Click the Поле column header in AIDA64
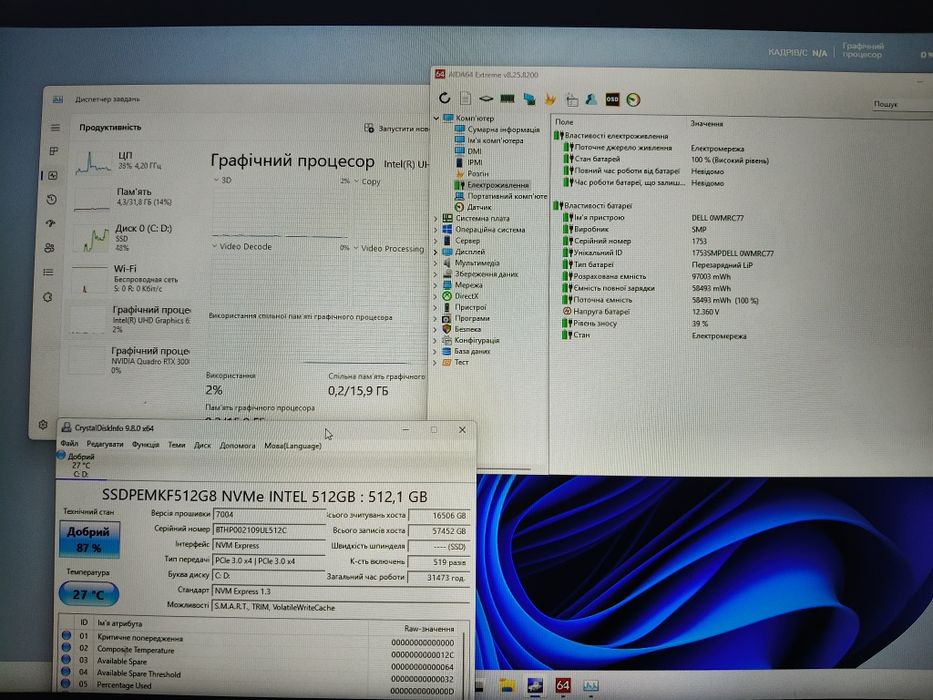The width and height of the screenshot is (933, 700). pyautogui.click(x=564, y=122)
